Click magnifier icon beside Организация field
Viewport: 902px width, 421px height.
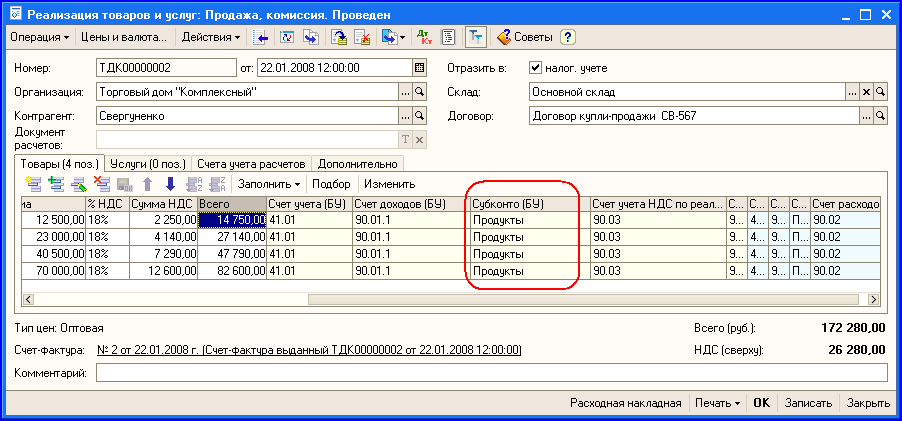(420, 92)
